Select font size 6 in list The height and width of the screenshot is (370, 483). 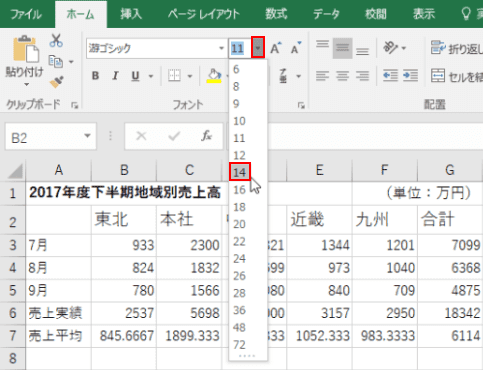(x=248, y=69)
